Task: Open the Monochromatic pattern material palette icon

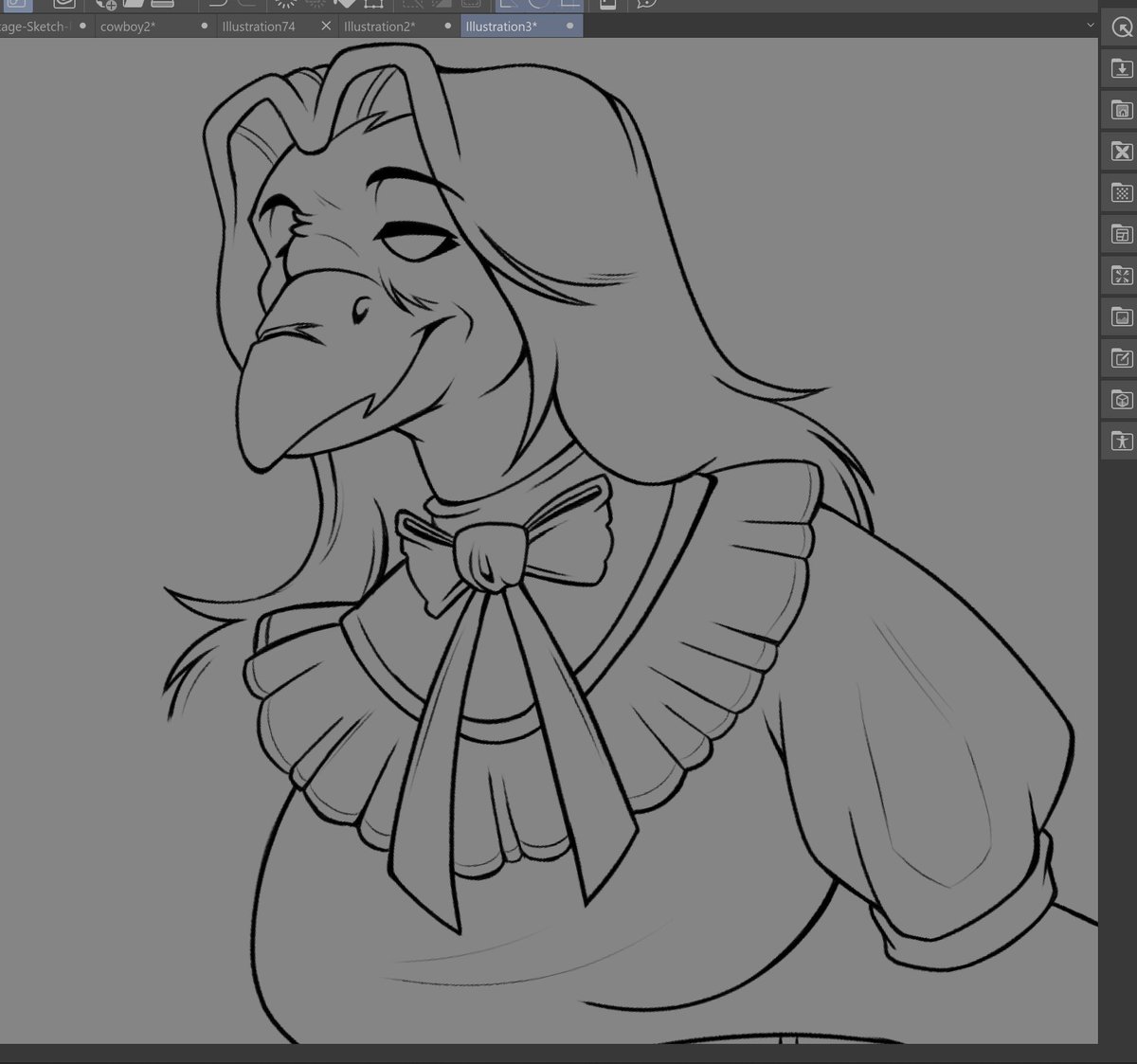Action: 1122,192
